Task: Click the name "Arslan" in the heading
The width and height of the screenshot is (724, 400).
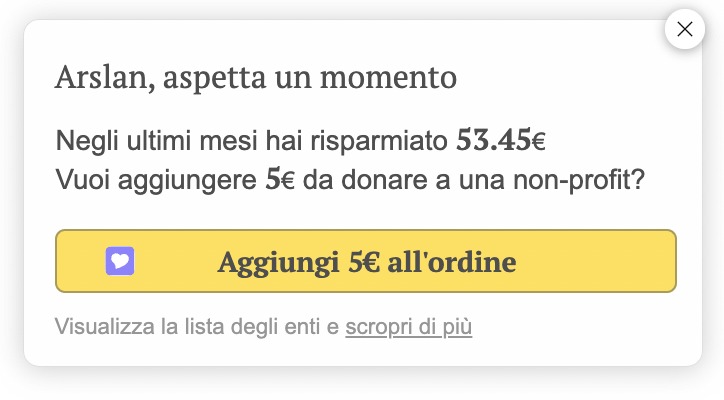Action: point(103,77)
